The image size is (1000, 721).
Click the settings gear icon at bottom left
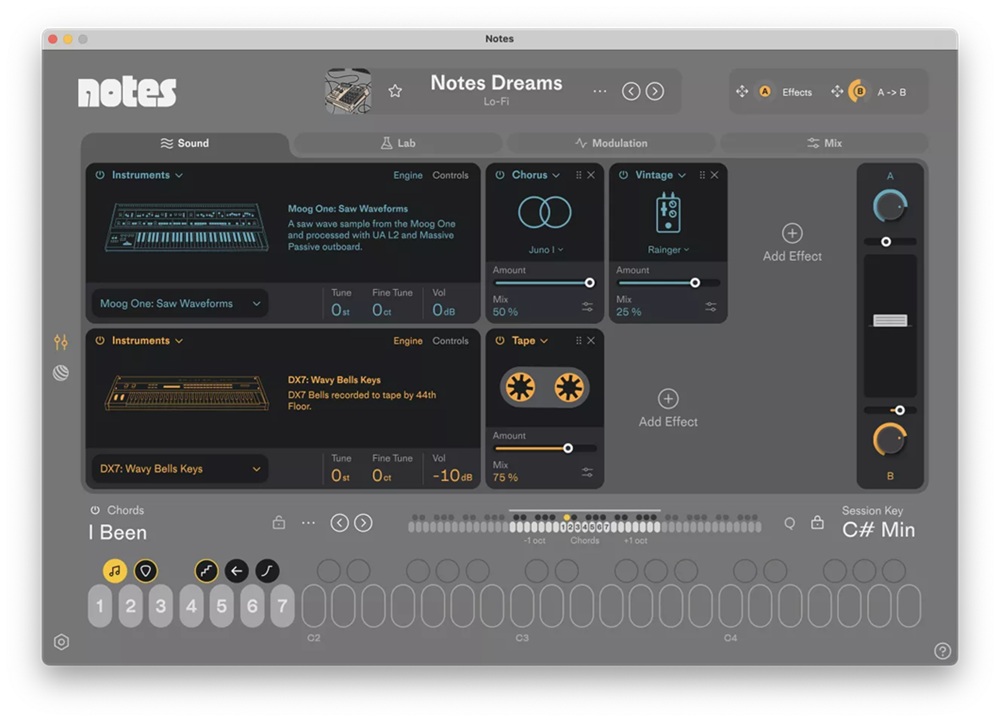61,642
